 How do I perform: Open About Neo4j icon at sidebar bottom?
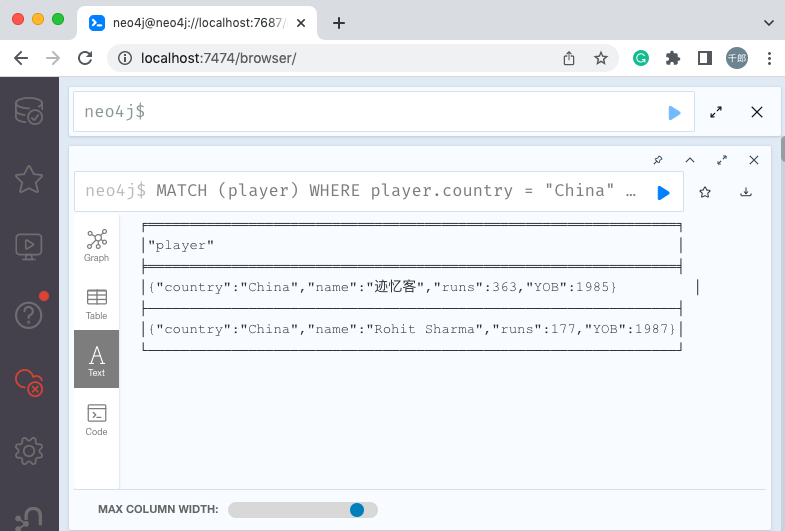29,518
